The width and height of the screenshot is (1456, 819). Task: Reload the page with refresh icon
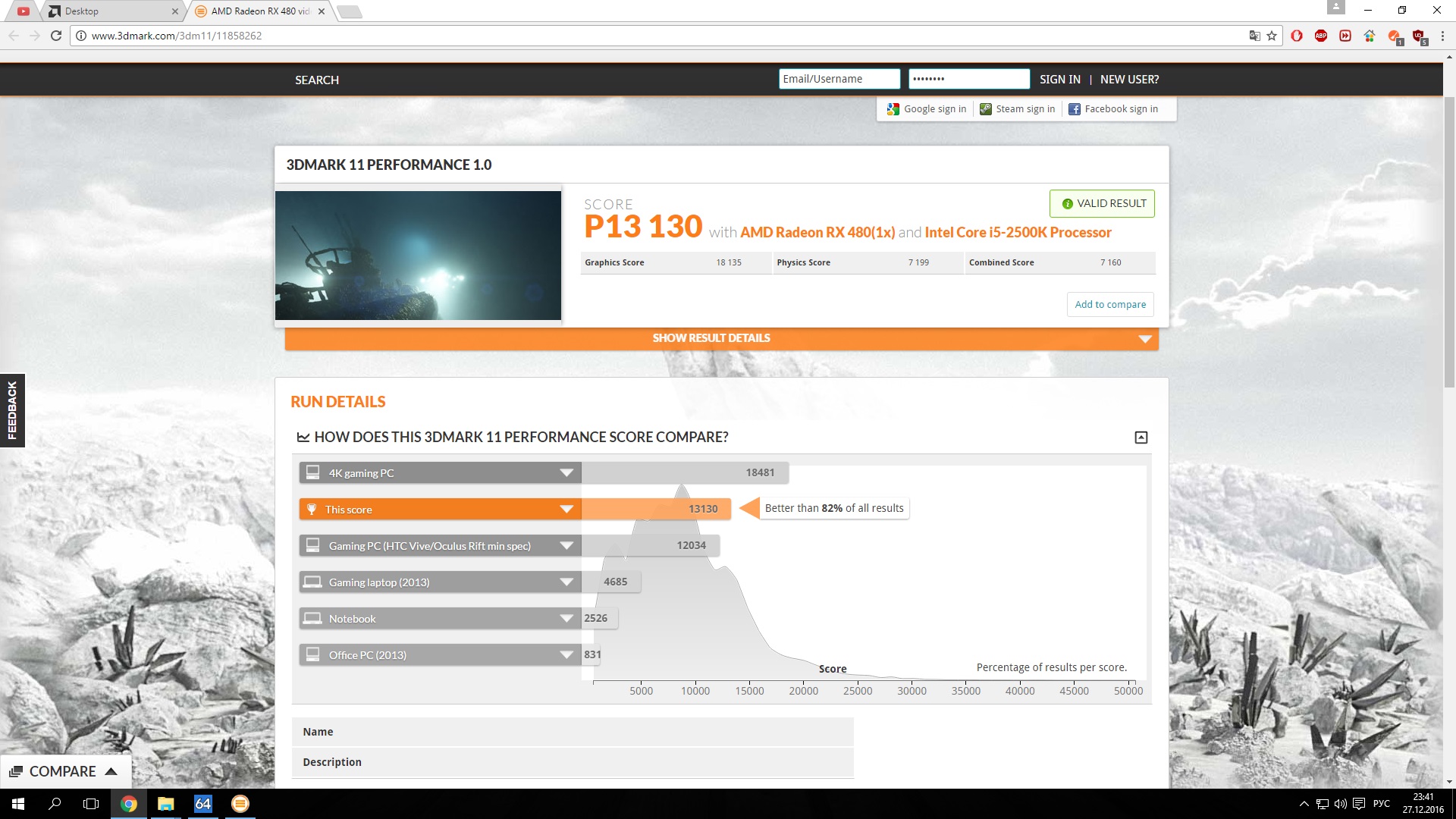tap(56, 36)
